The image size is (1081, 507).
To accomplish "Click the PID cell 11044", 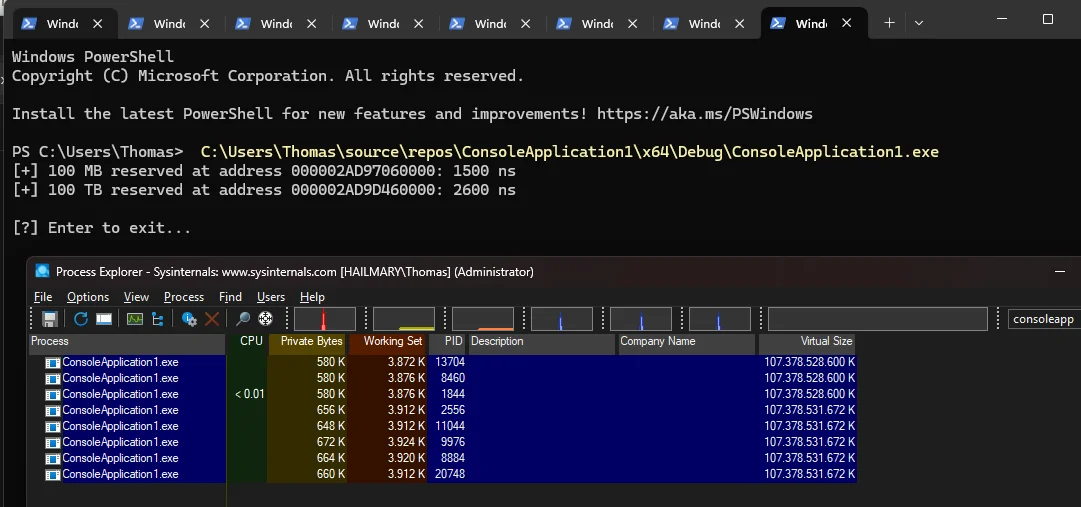I will click(x=449, y=426).
